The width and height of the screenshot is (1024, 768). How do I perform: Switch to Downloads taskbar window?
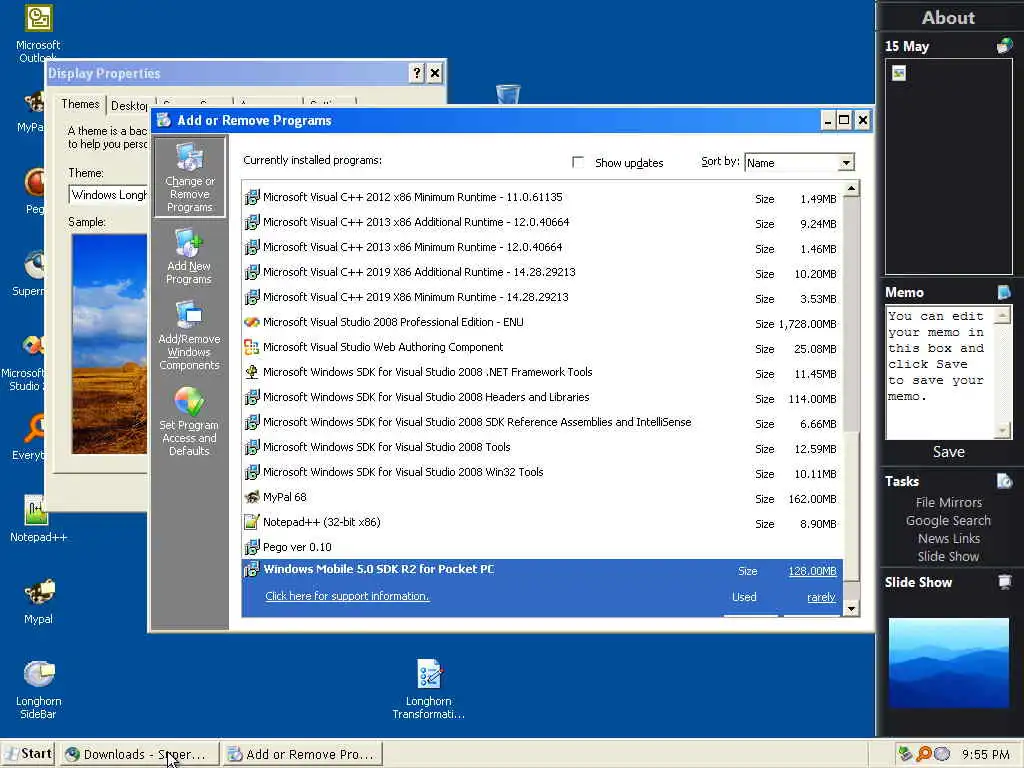click(x=138, y=754)
